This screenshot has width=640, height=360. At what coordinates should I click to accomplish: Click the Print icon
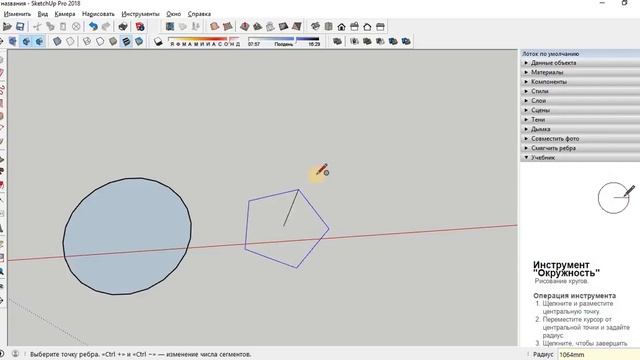pyautogui.click(x=123, y=27)
